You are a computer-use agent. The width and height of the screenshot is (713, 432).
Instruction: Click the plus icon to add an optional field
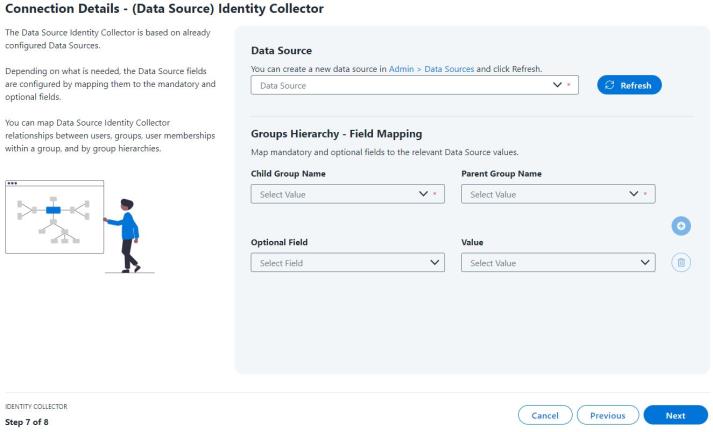tap(681, 226)
